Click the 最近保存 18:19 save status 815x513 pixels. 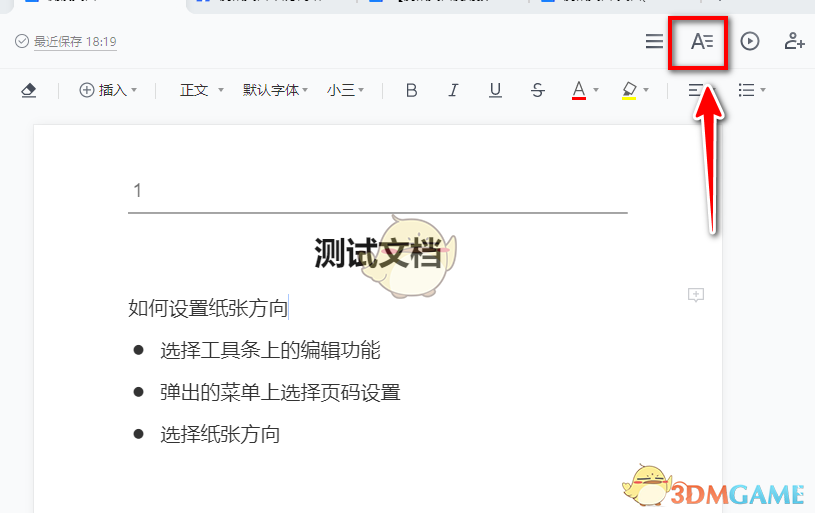(75, 42)
